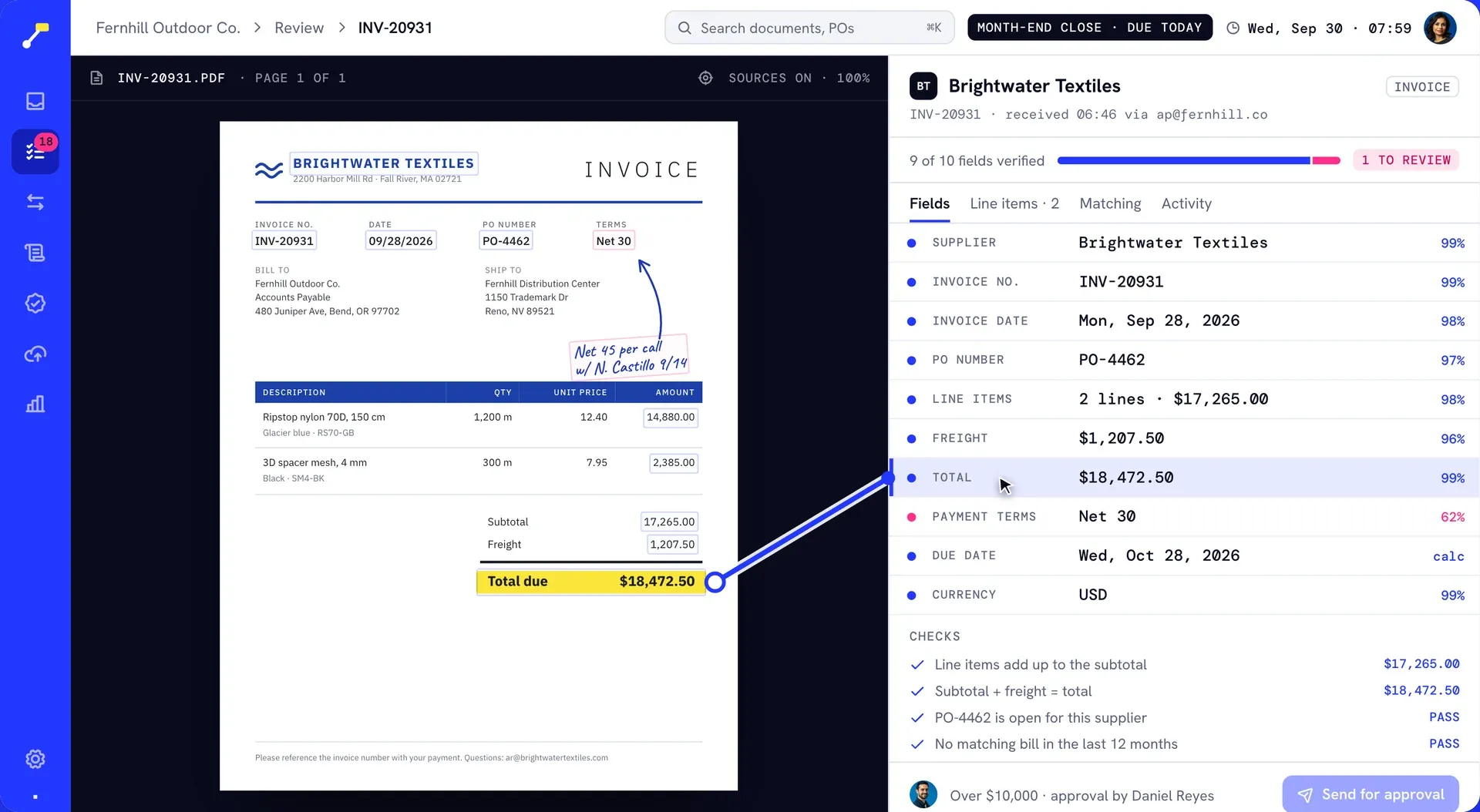Click the user avatar in top bar
This screenshot has width=1480, height=812.
[1440, 28]
